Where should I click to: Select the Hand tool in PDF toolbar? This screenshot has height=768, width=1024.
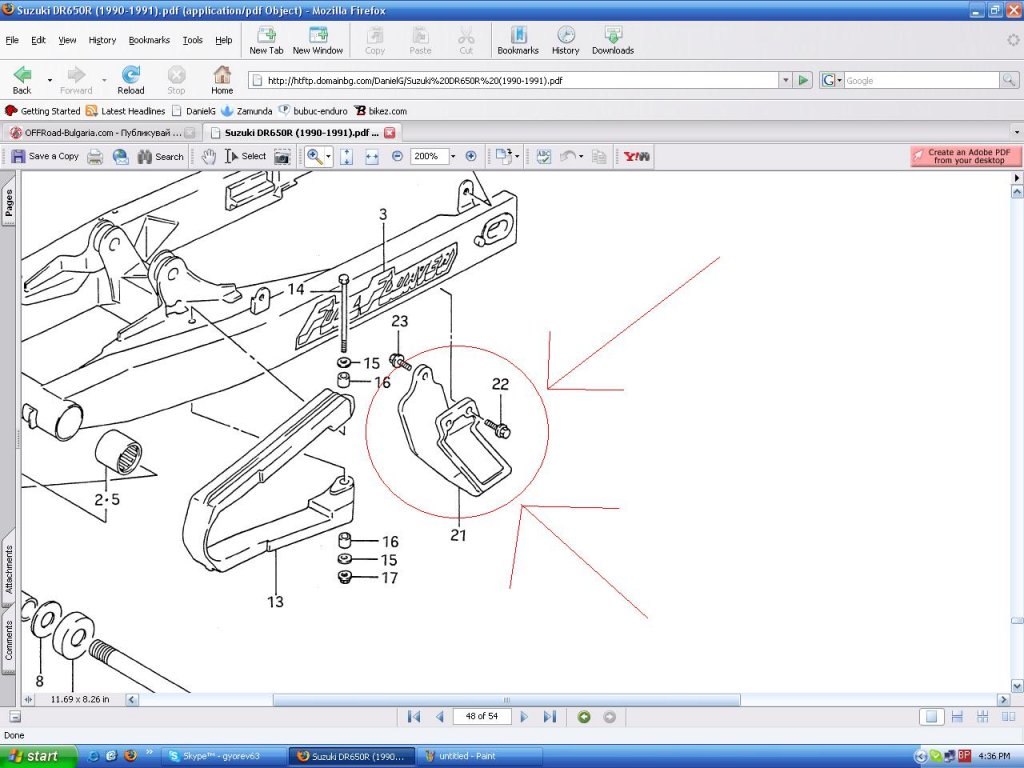click(209, 156)
